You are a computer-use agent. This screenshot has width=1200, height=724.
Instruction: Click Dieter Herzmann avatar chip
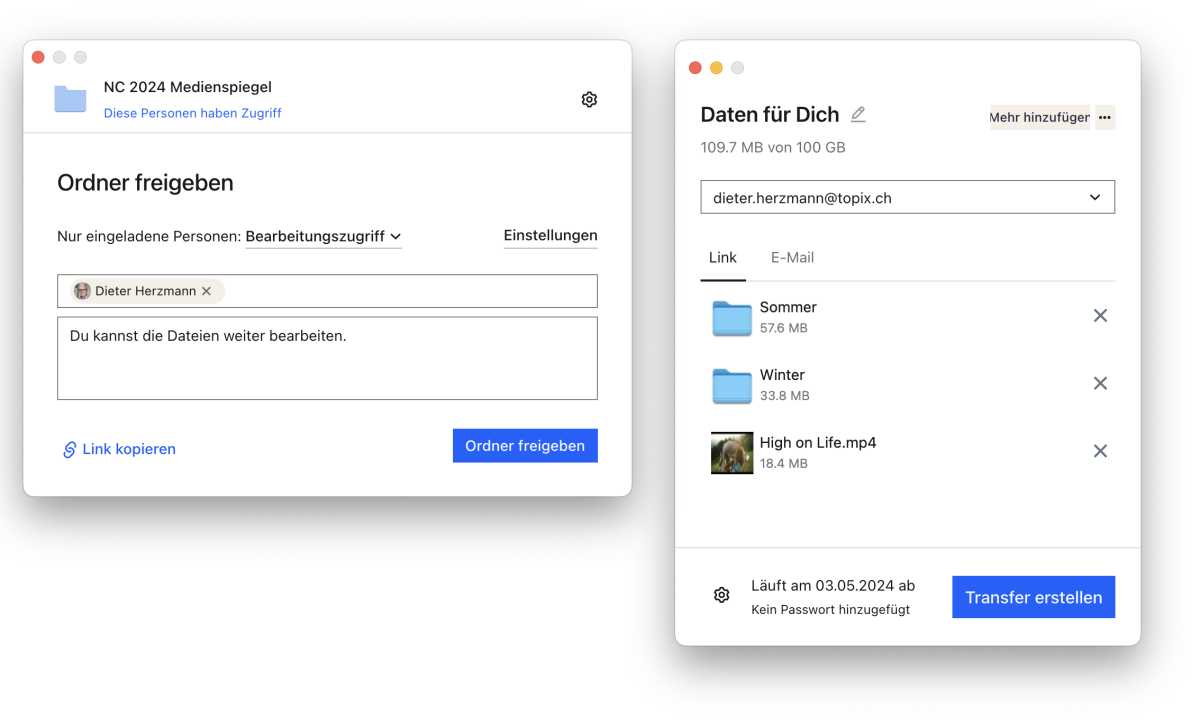coord(147,291)
